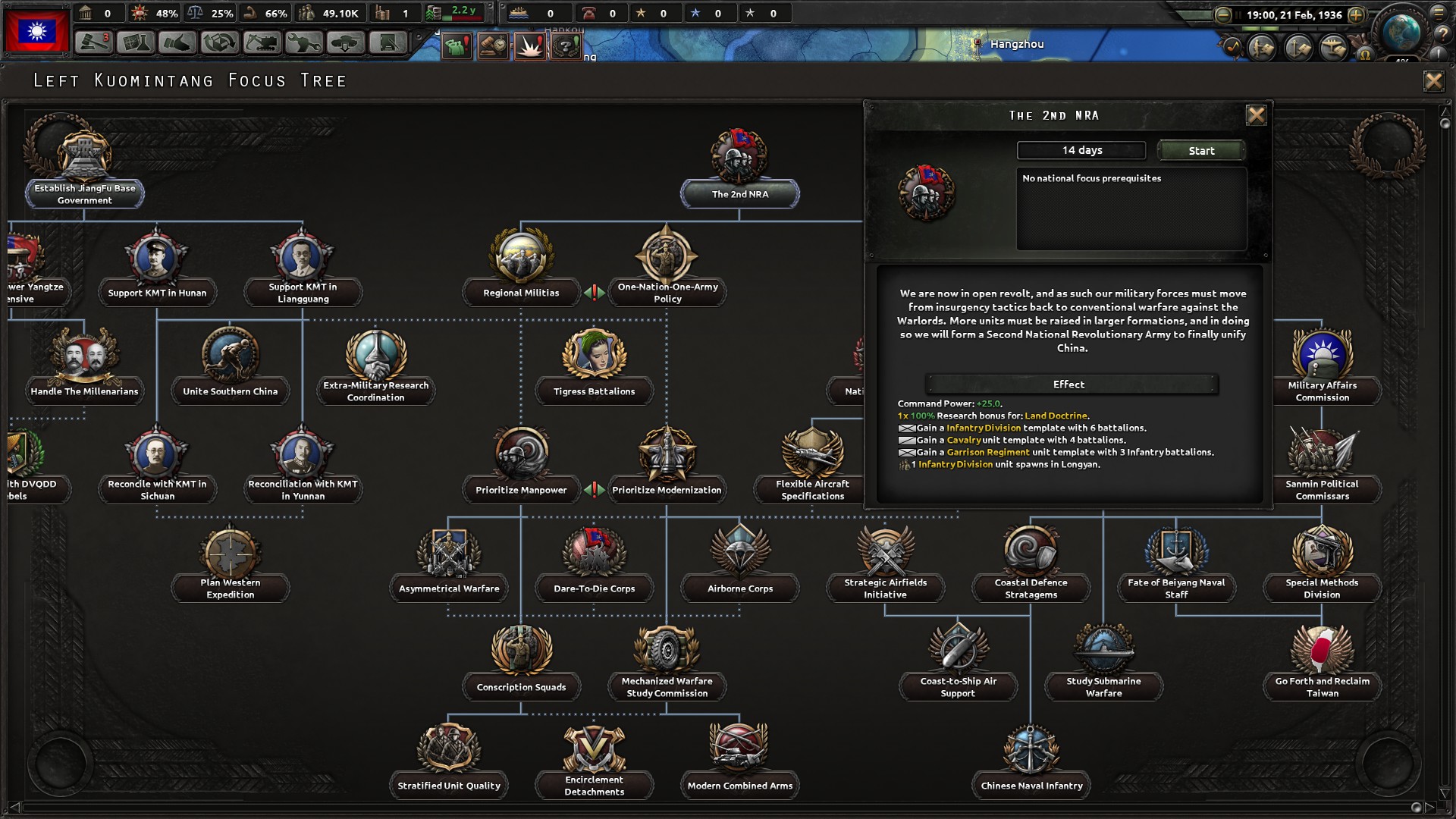Screen dimensions: 1456x819
Task: Select the Prioritize Manpower focus
Action: [521, 464]
